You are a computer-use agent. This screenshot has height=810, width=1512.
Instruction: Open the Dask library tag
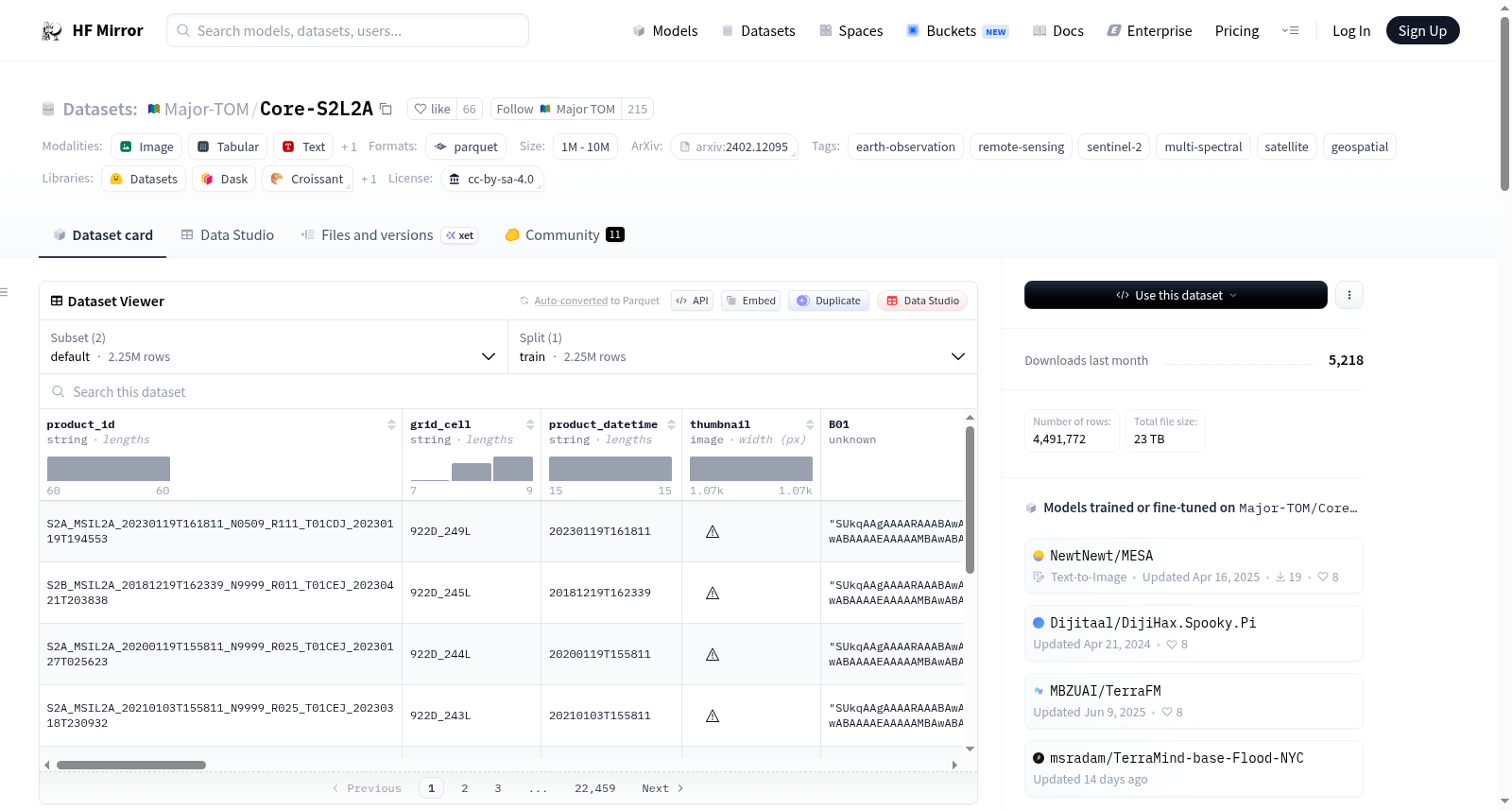(224, 179)
